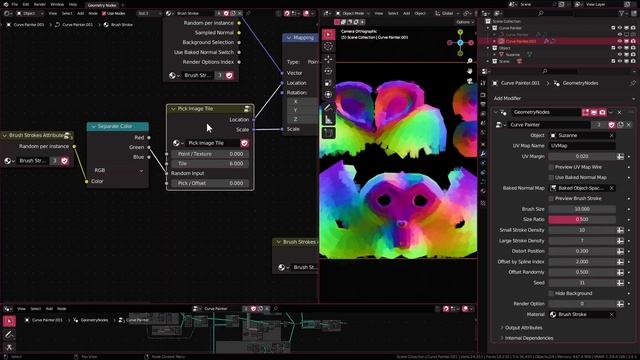Click the Size Ratio slider field
The image size is (640, 360).
(582, 220)
